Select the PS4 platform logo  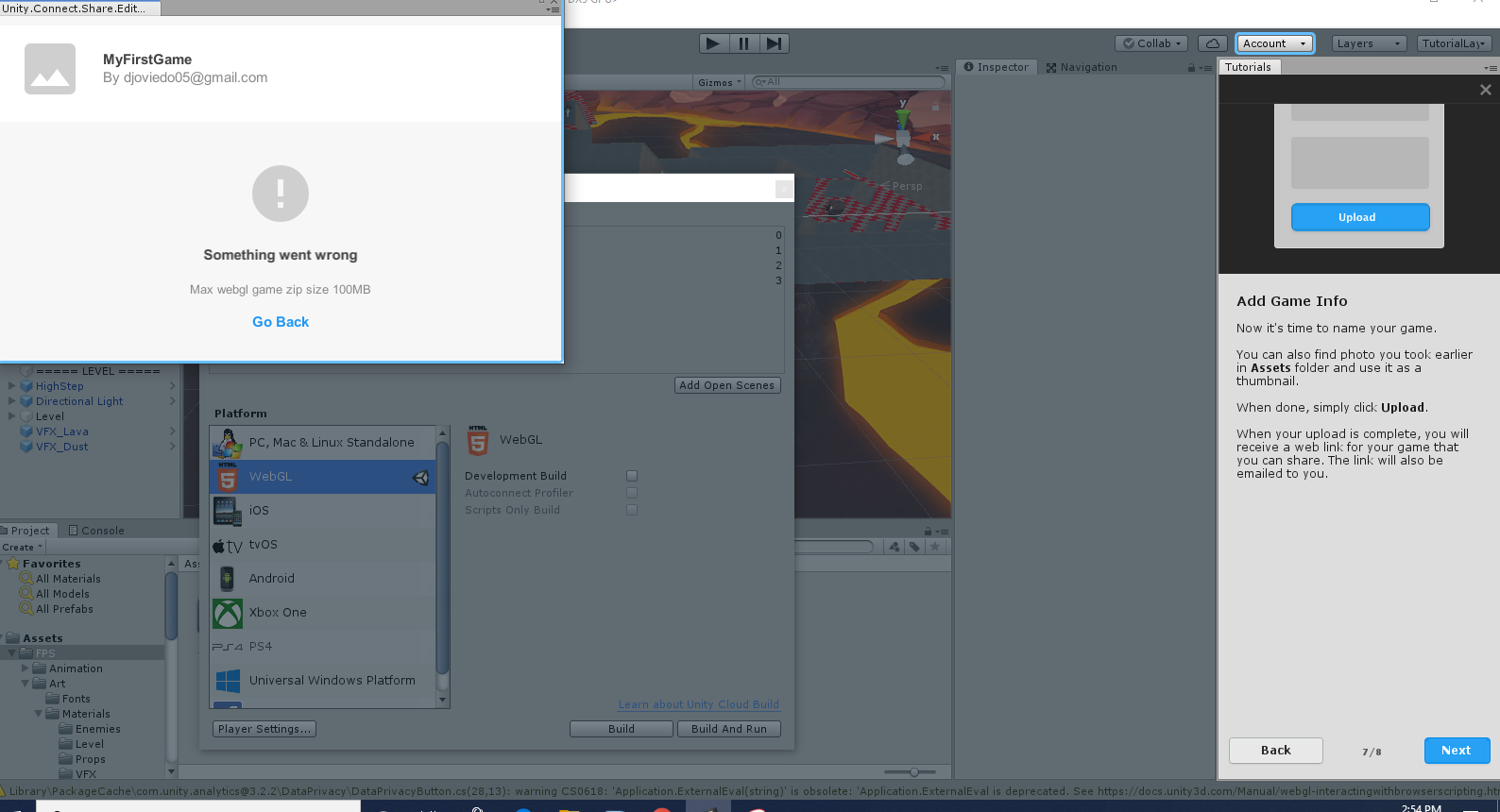tap(228, 647)
